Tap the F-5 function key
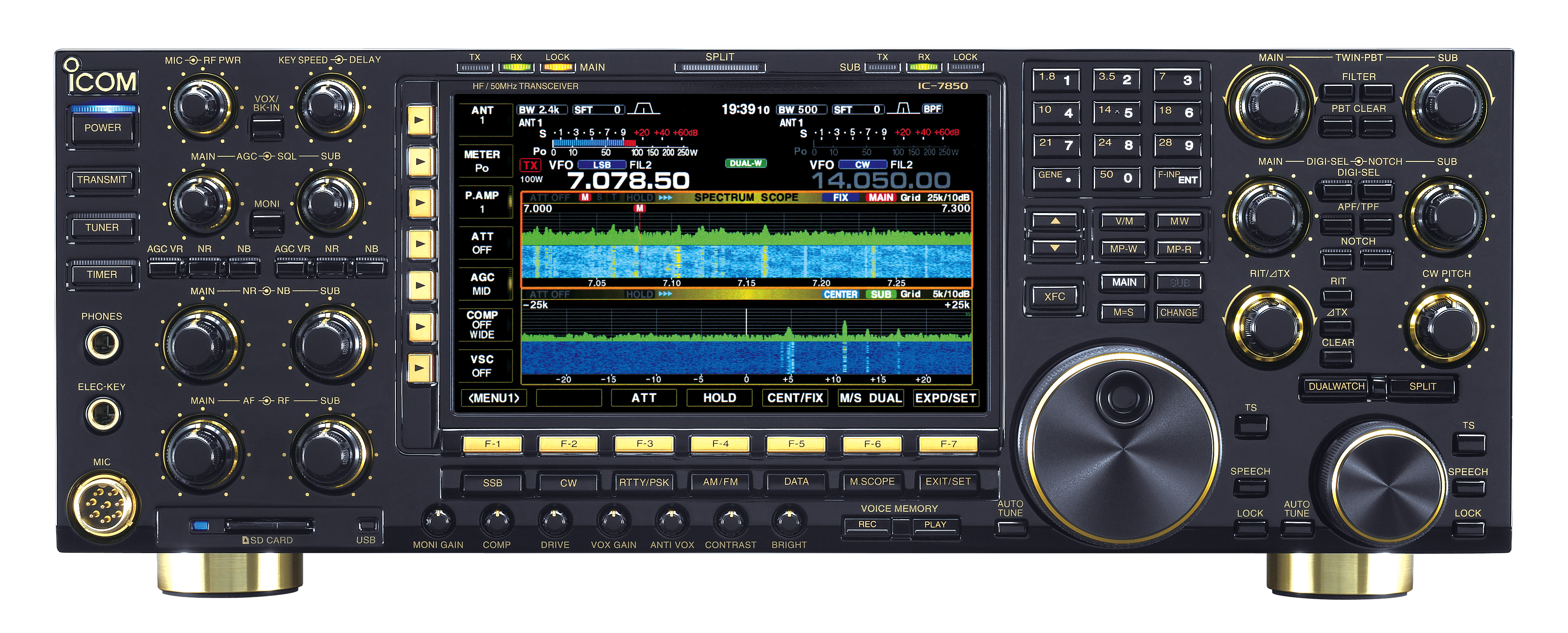The image size is (1568, 633). click(x=796, y=444)
